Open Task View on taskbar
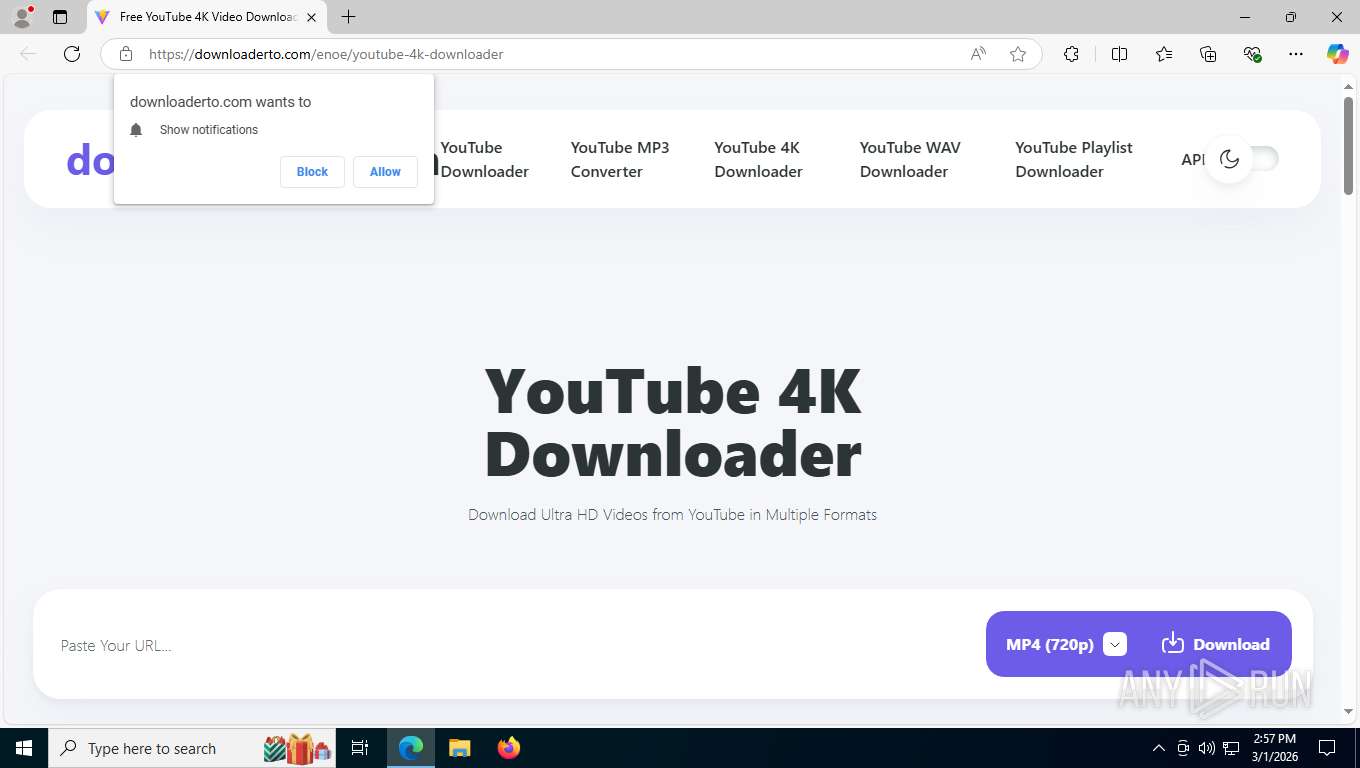This screenshot has width=1360, height=768. pyautogui.click(x=360, y=748)
